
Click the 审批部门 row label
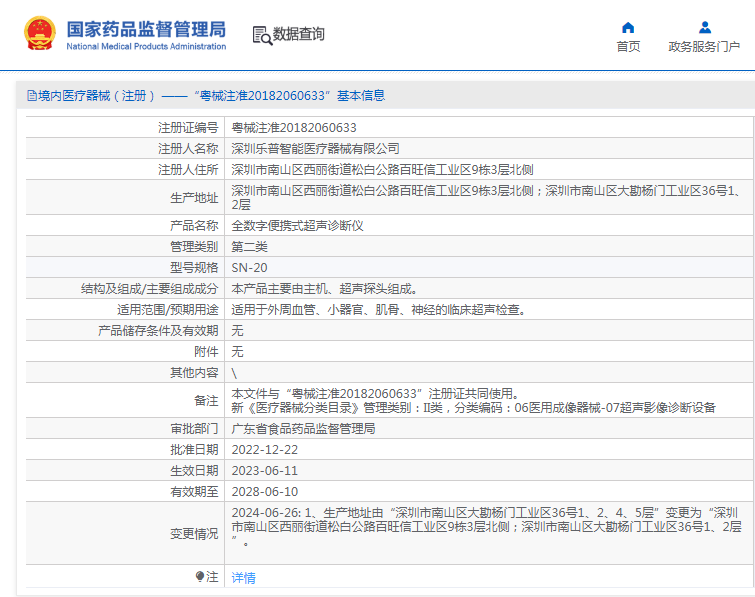194,429
